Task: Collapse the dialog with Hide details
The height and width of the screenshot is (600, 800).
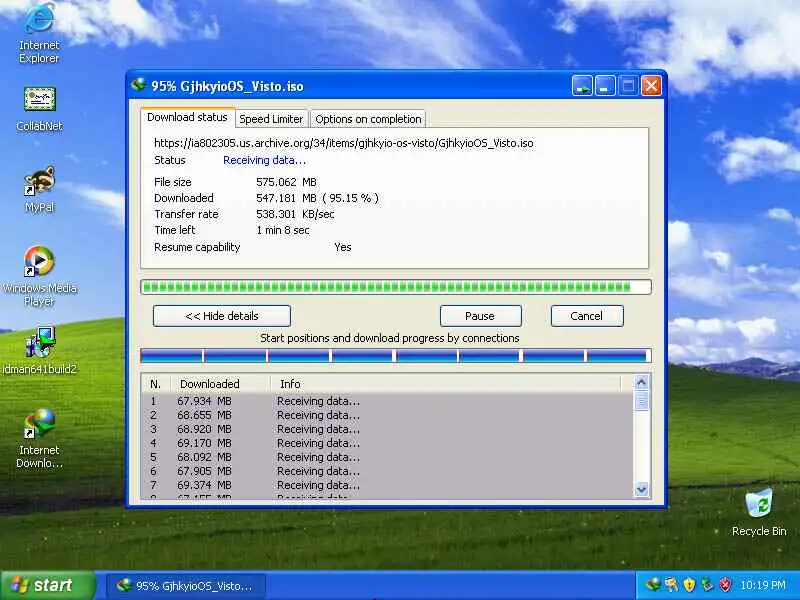Action: tap(222, 316)
